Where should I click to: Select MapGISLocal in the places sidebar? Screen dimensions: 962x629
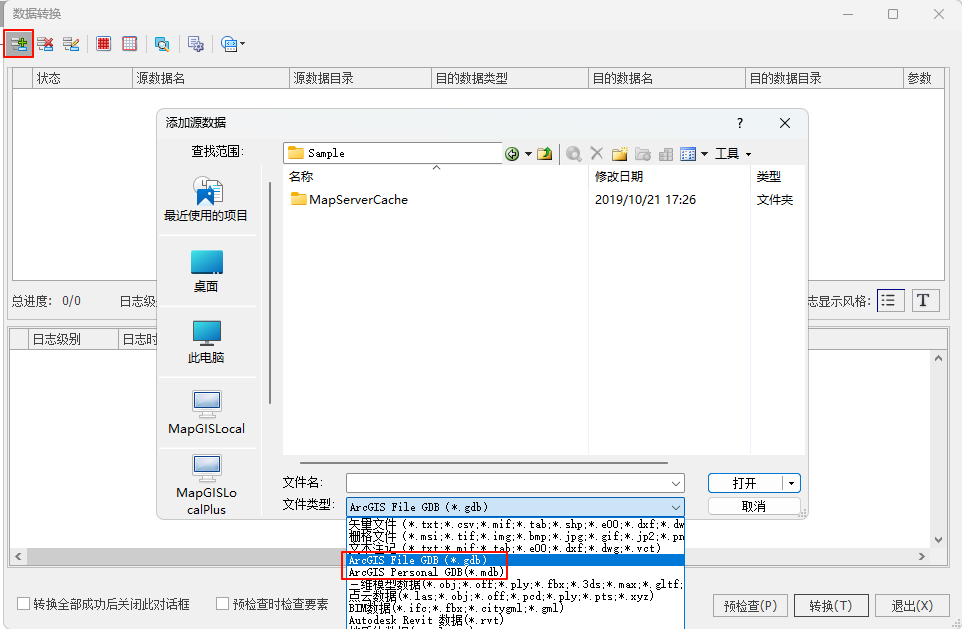(206, 413)
